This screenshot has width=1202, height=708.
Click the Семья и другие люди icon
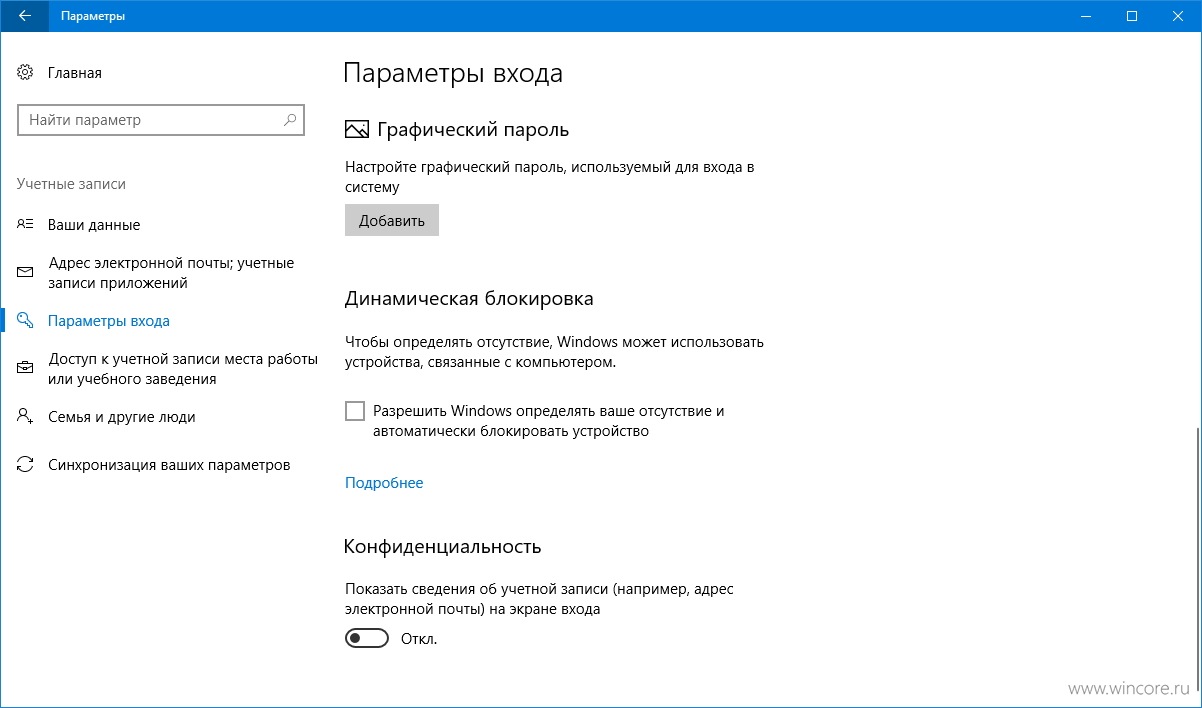coord(26,417)
